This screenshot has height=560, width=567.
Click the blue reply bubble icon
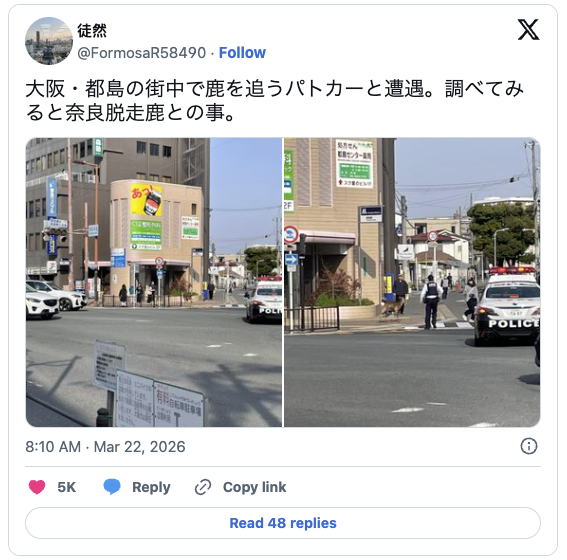tap(112, 487)
